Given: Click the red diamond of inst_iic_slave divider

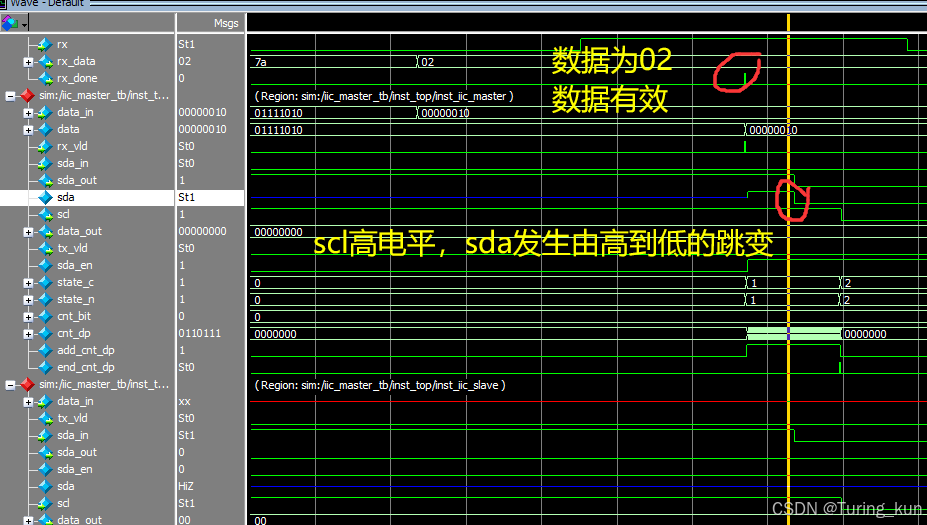Looking at the screenshot, I should pyautogui.click(x=27, y=384).
